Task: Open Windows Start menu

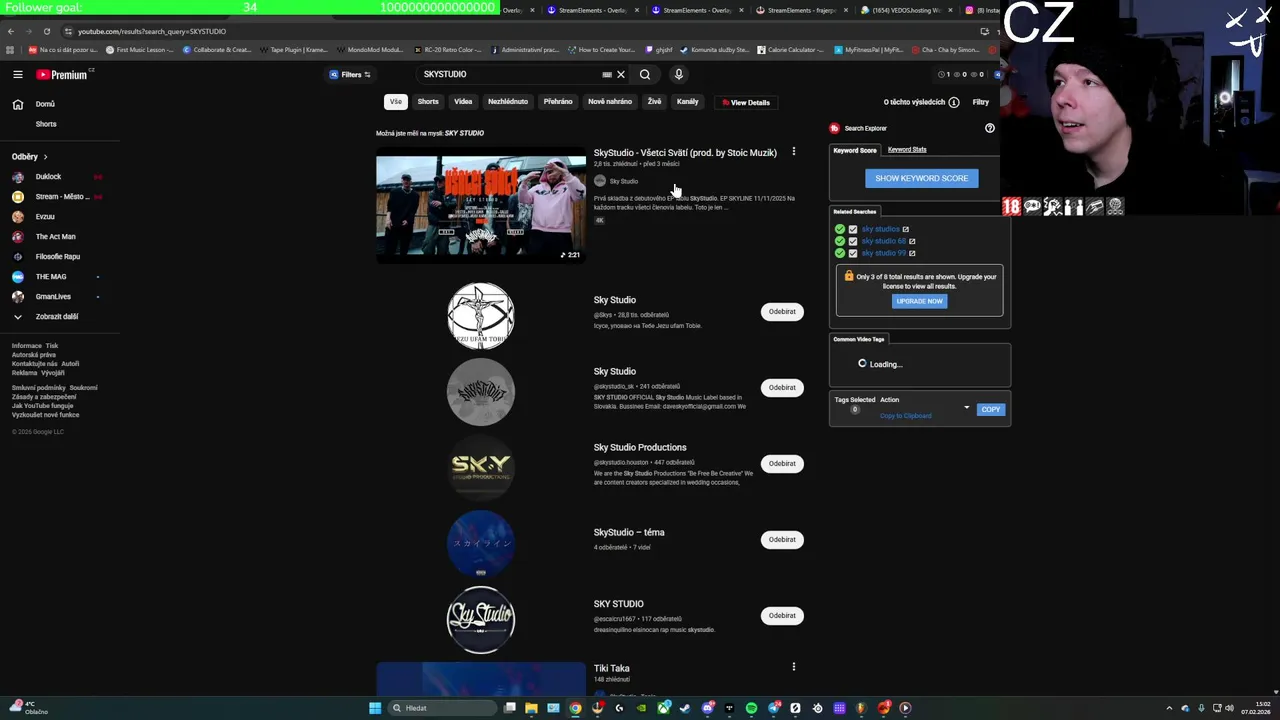Action: [375, 708]
